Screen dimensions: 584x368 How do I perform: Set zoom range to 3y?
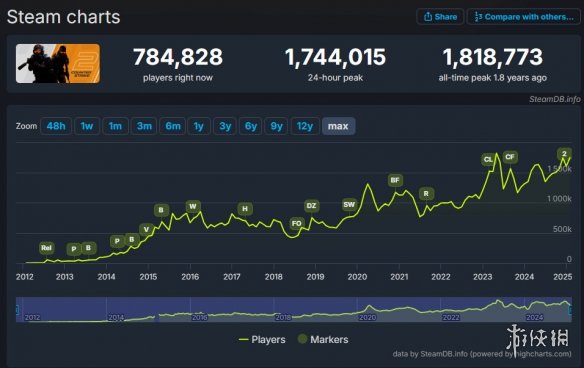pos(225,126)
